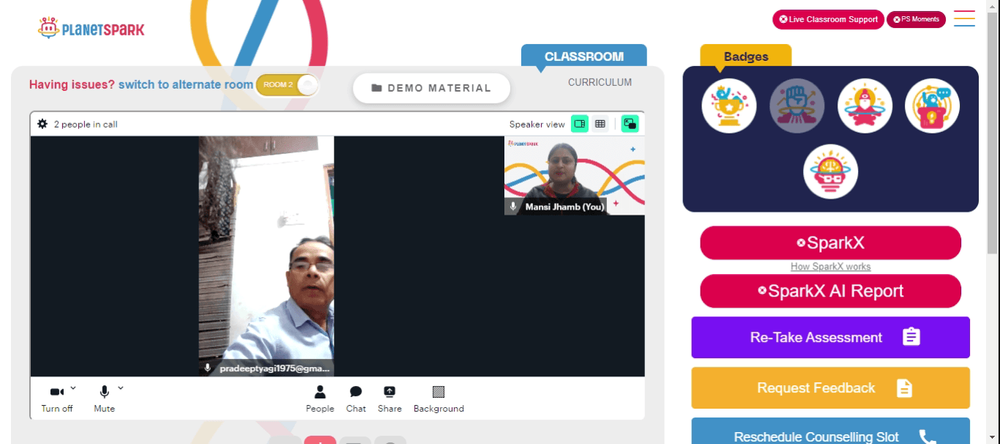Image resolution: width=1000 pixels, height=444 pixels.
Task: Open the wizard gnome badge
Action: [x=865, y=106]
